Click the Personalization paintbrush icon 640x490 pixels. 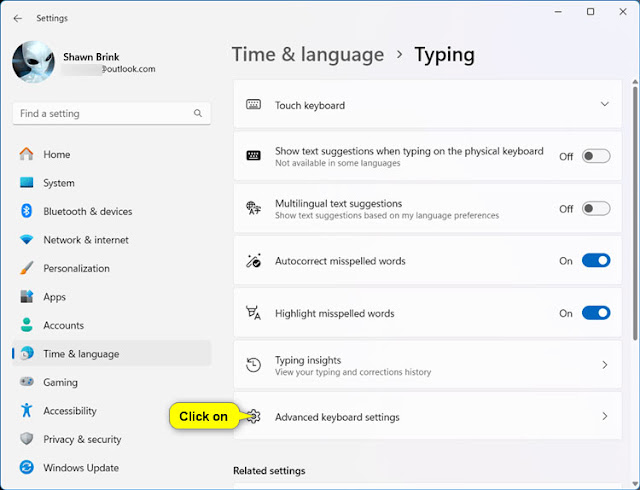click(27, 268)
